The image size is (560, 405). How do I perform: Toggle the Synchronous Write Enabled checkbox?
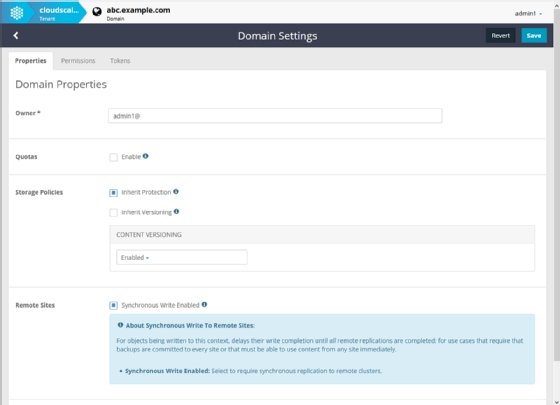tap(114, 305)
